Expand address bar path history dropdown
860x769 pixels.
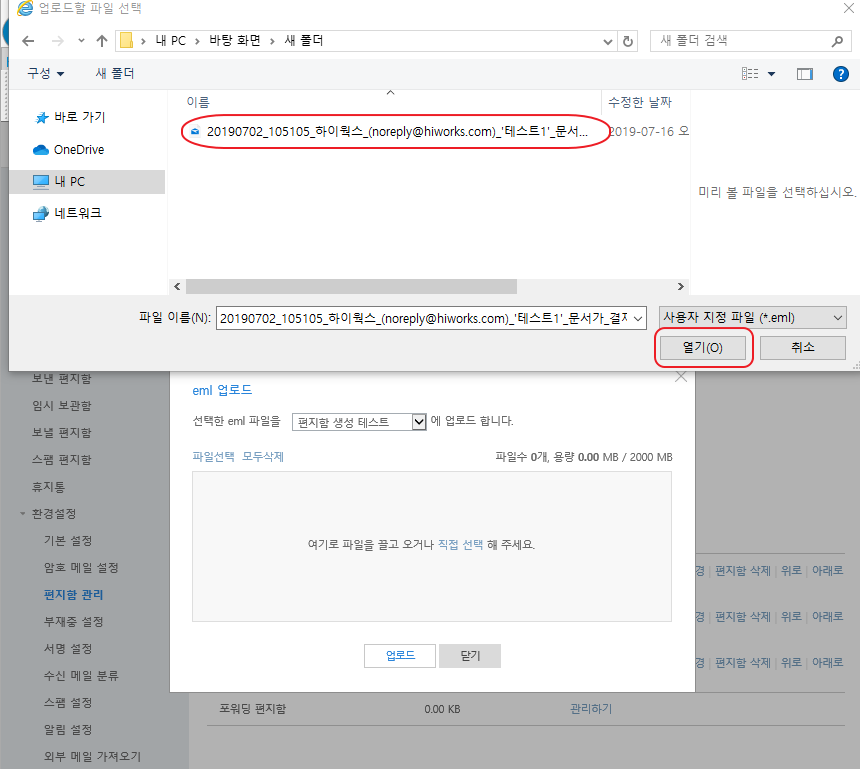607,41
